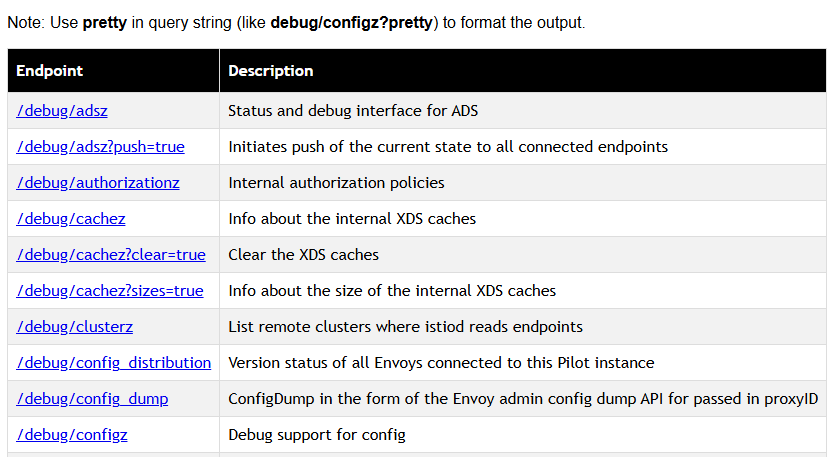Viewport: 829px width, 457px height.
Task: Click the 'Clear the XDS caches' description
Action: coord(304,255)
